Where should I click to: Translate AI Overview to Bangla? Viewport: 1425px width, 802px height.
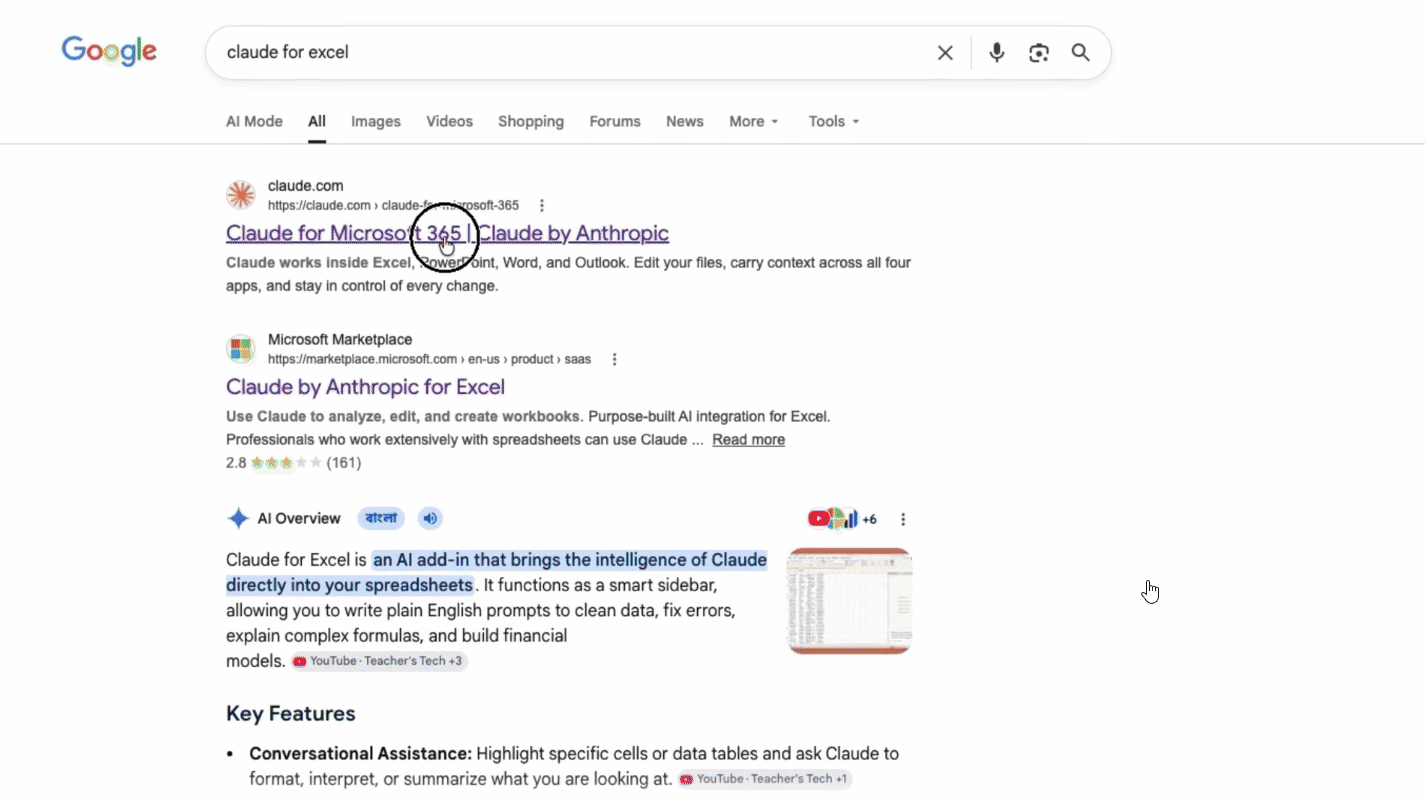coord(381,518)
